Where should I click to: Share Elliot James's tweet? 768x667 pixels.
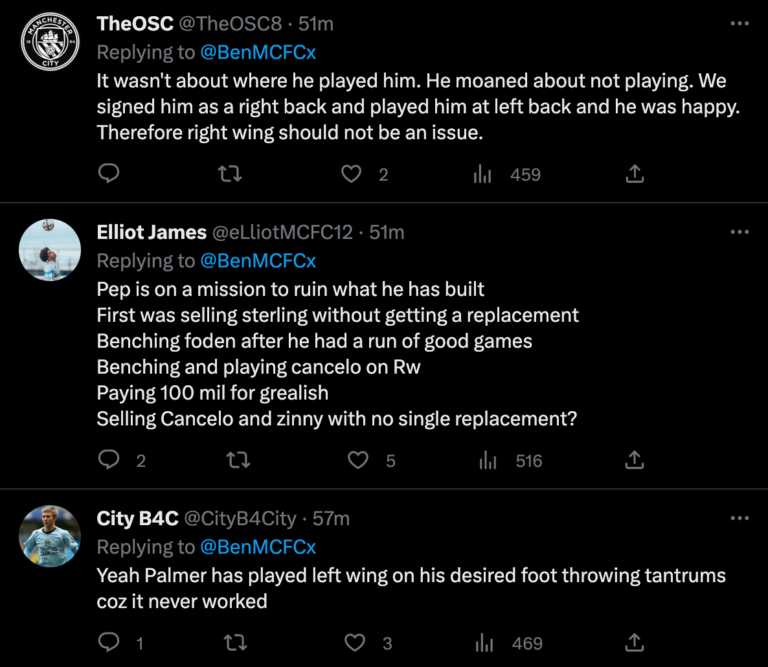coord(634,460)
